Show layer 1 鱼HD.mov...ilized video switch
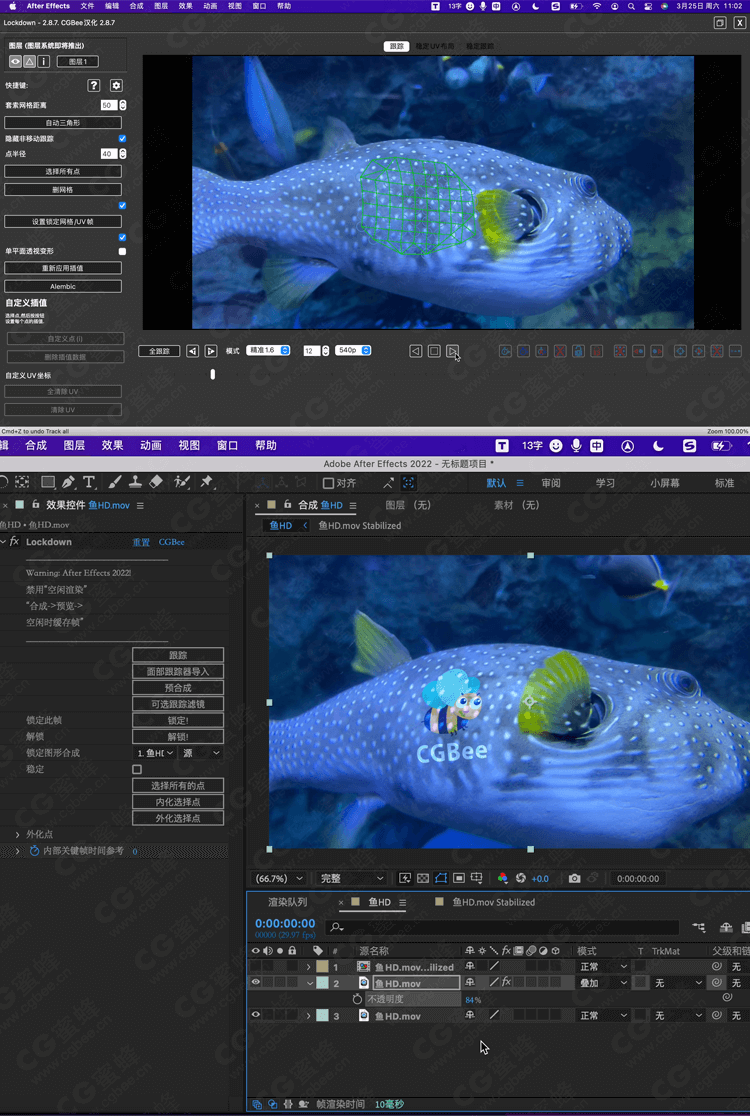The image size is (750, 1116). [x=255, y=967]
